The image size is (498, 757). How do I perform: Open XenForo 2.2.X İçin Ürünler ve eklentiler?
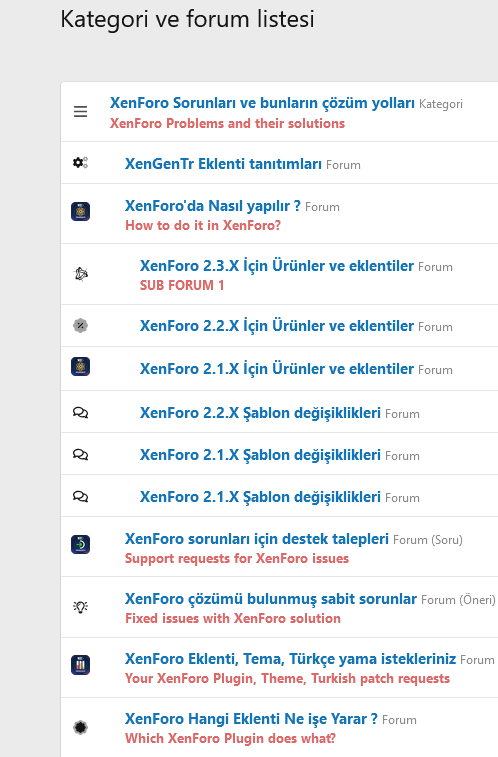277,325
